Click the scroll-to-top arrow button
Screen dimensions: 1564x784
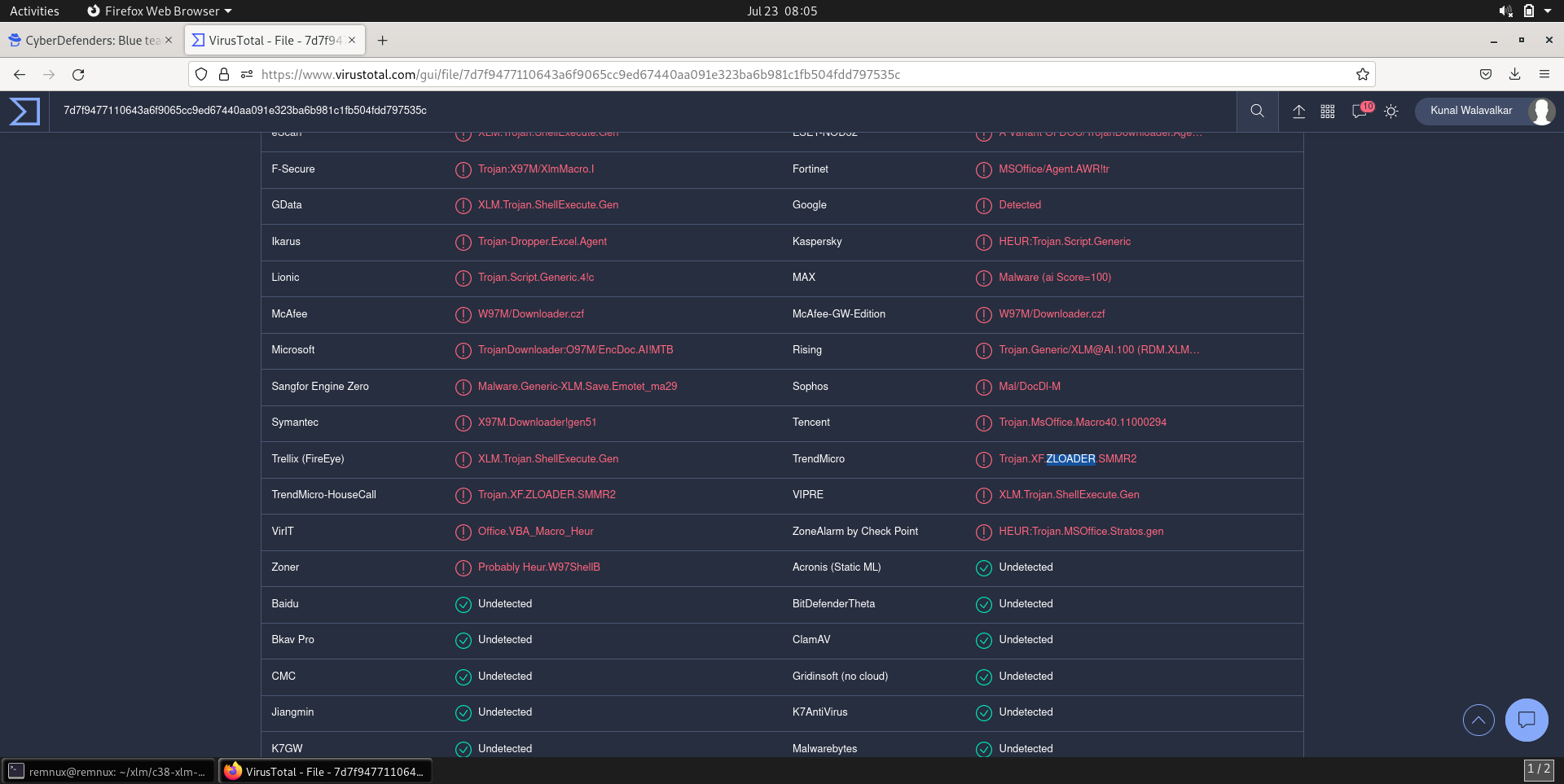pyautogui.click(x=1478, y=720)
